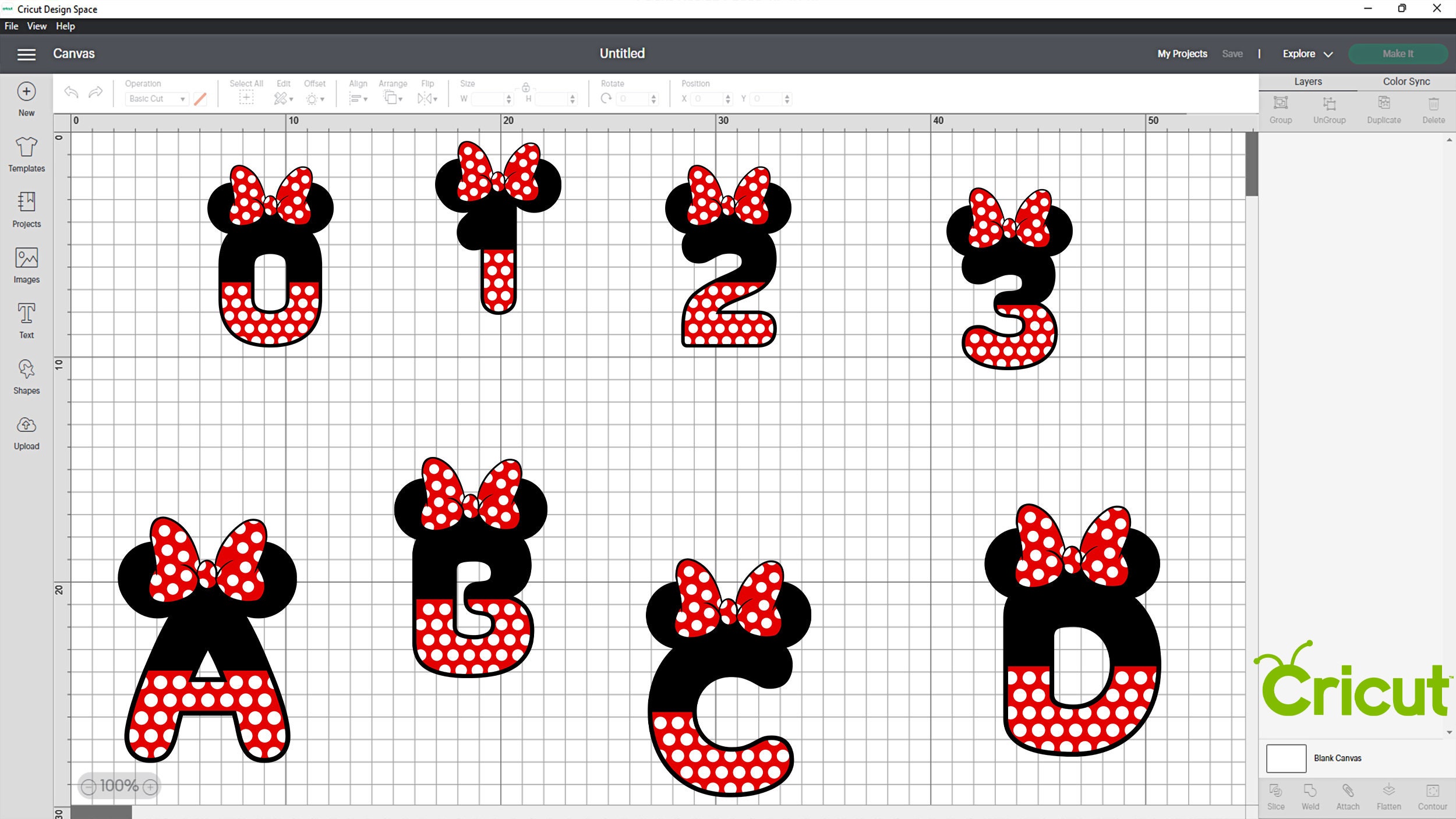This screenshot has width=1456, height=819.
Task: Select the letter D Minnie image
Action: 1073,630
